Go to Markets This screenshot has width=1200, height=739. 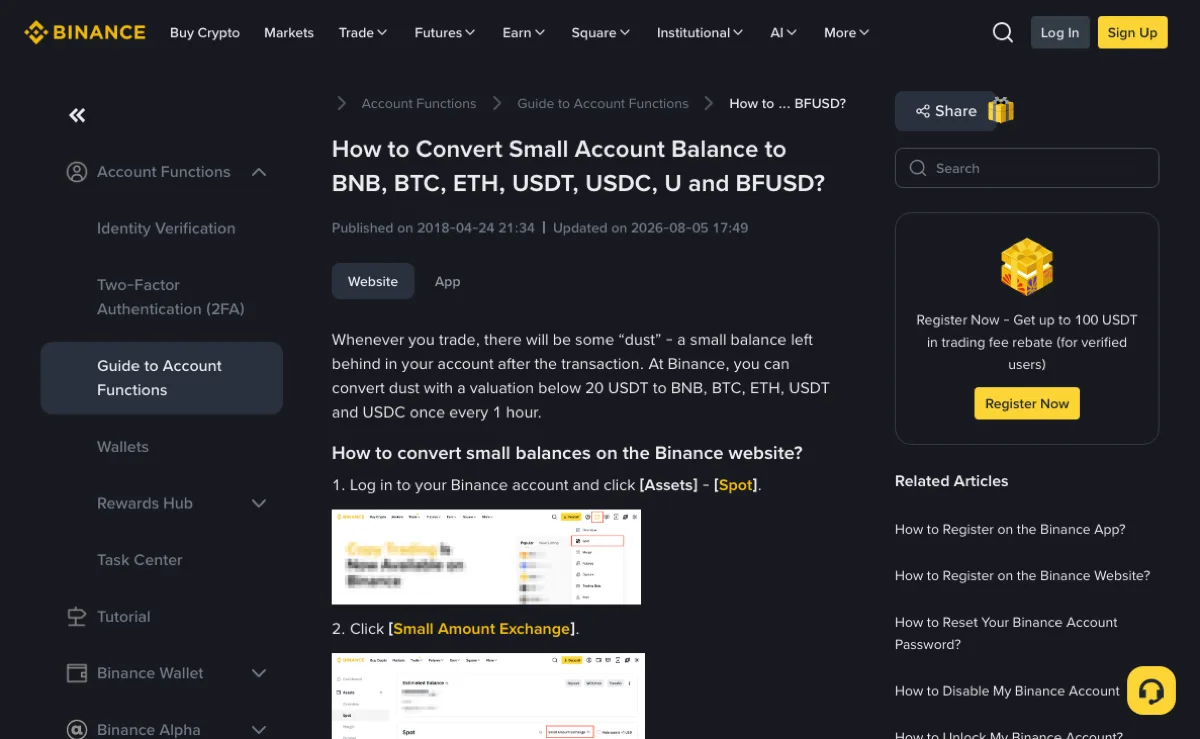coord(289,32)
